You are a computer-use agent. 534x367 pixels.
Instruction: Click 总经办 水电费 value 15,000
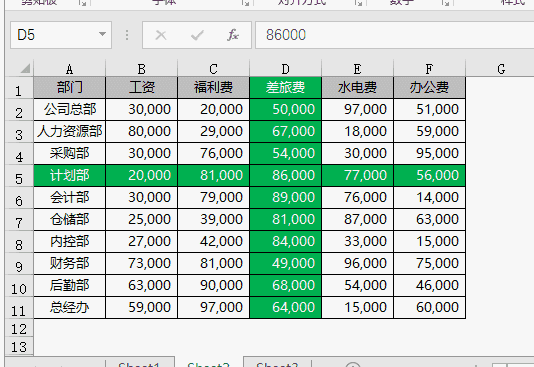tap(358, 307)
